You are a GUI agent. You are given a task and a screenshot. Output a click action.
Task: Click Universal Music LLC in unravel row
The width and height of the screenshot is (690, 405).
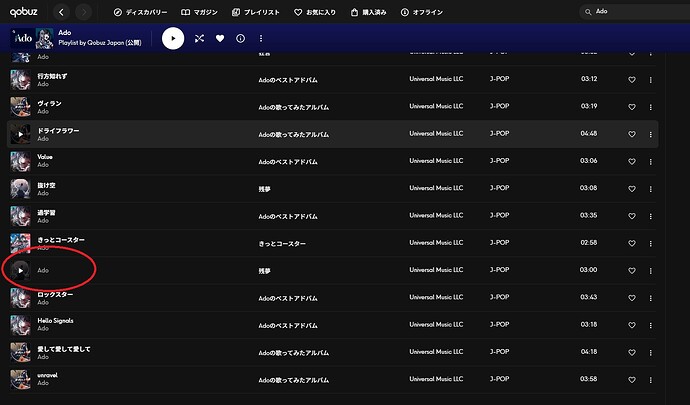click(436, 379)
